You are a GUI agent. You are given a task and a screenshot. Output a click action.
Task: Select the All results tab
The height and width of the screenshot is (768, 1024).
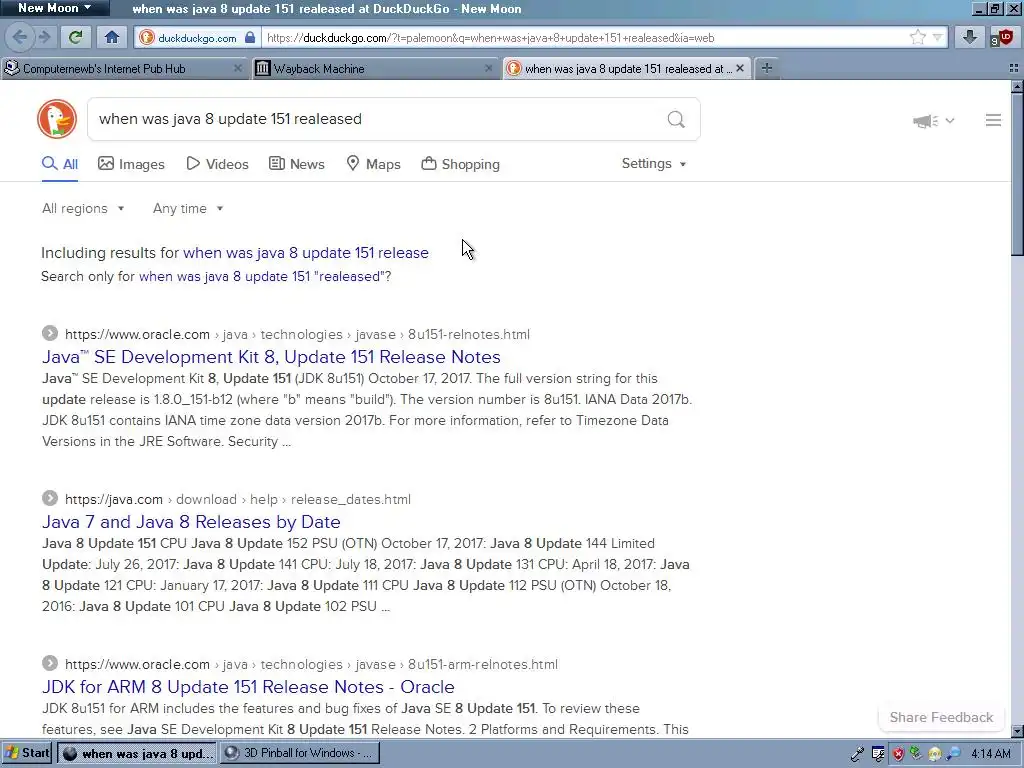click(60, 164)
